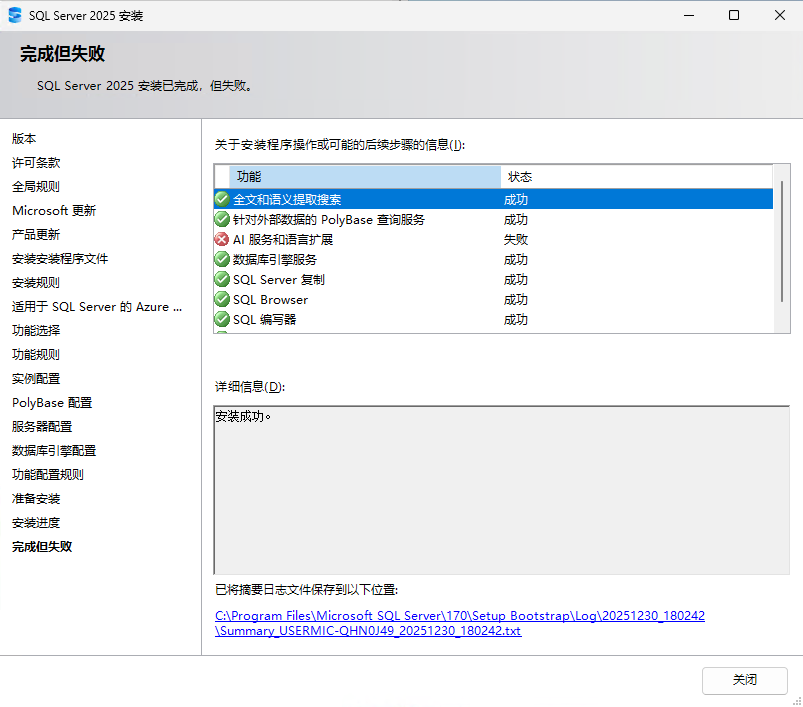Select the AI 服务和语言扩展 row
The image size is (803, 707).
coord(493,239)
